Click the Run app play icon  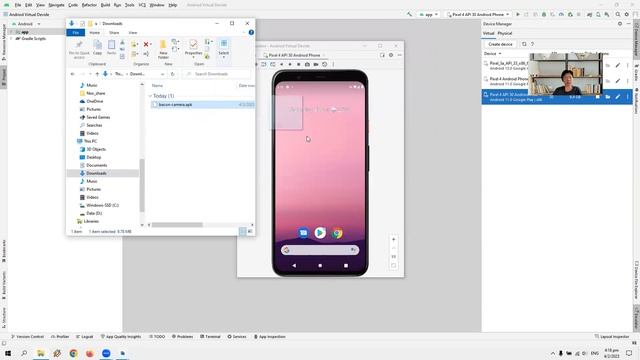(518, 14)
